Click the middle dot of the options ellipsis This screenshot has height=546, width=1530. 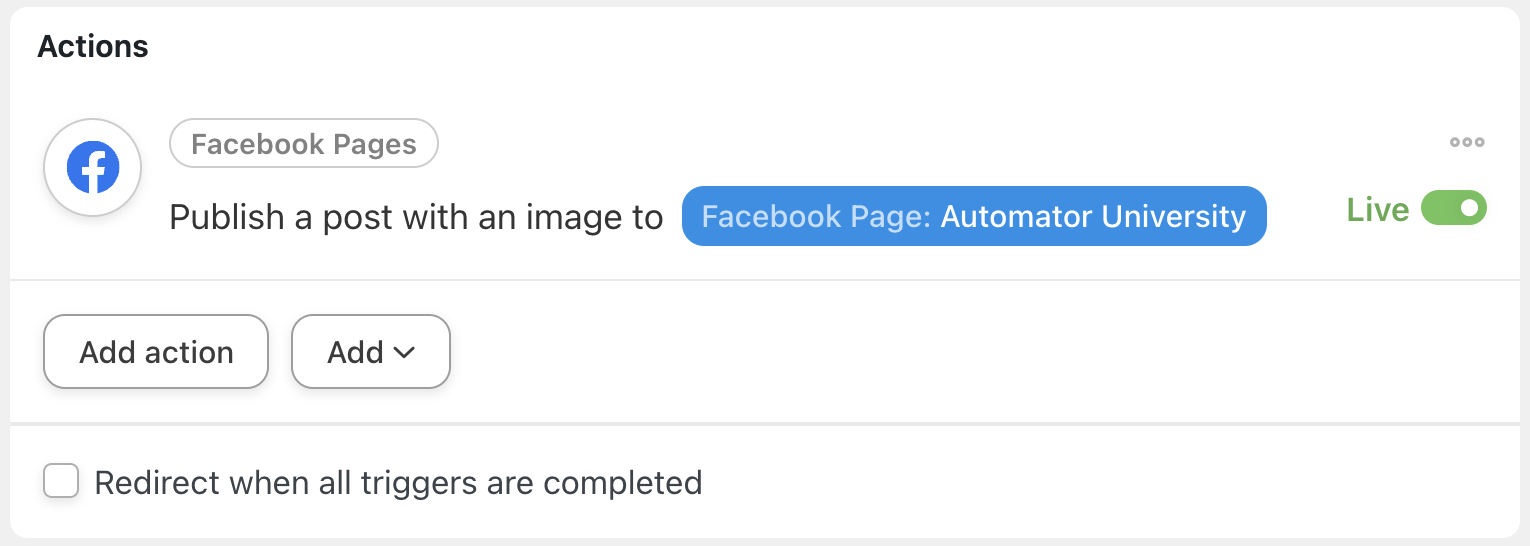click(x=1467, y=142)
